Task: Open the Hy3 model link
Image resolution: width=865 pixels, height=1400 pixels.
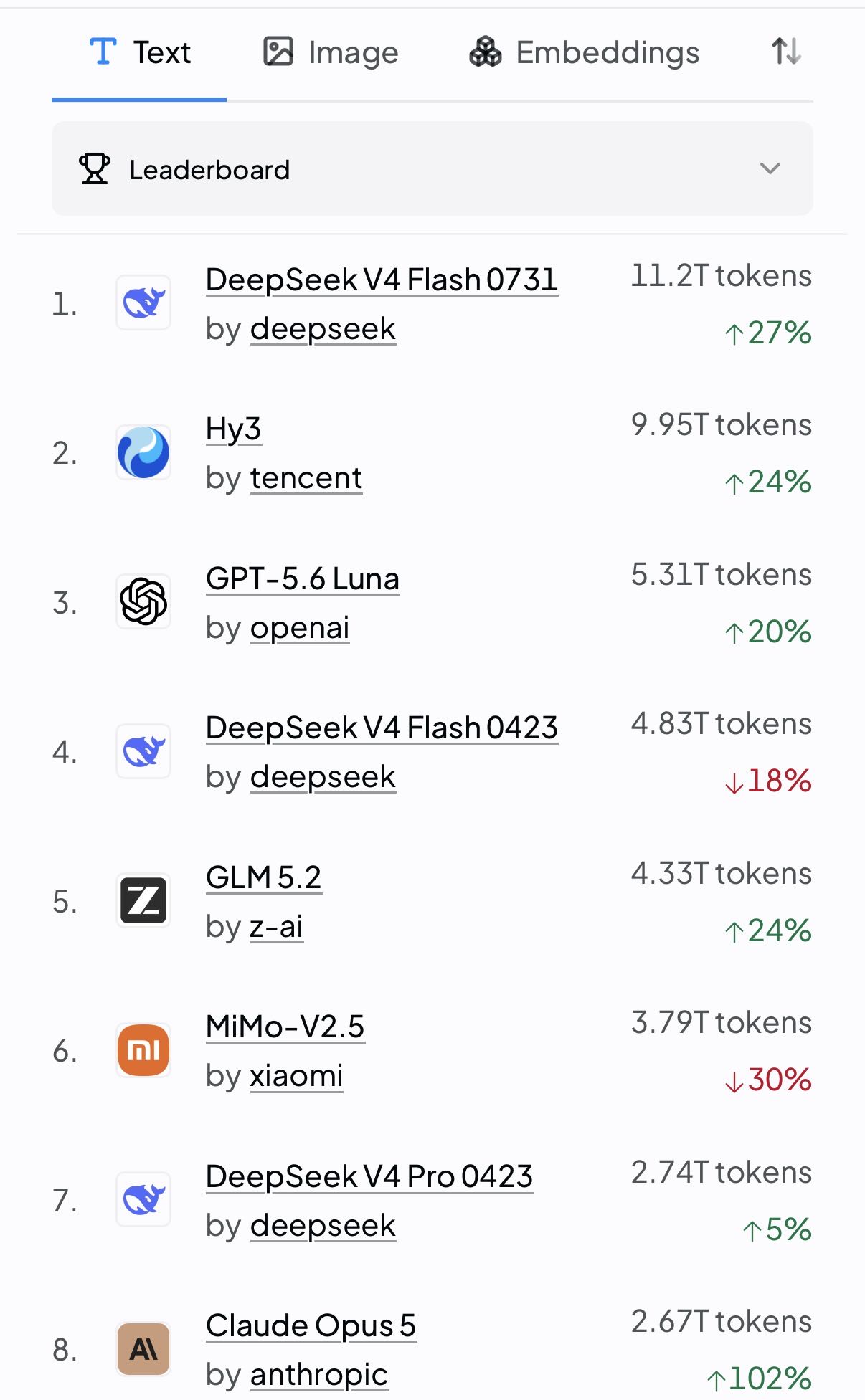Action: click(x=233, y=429)
